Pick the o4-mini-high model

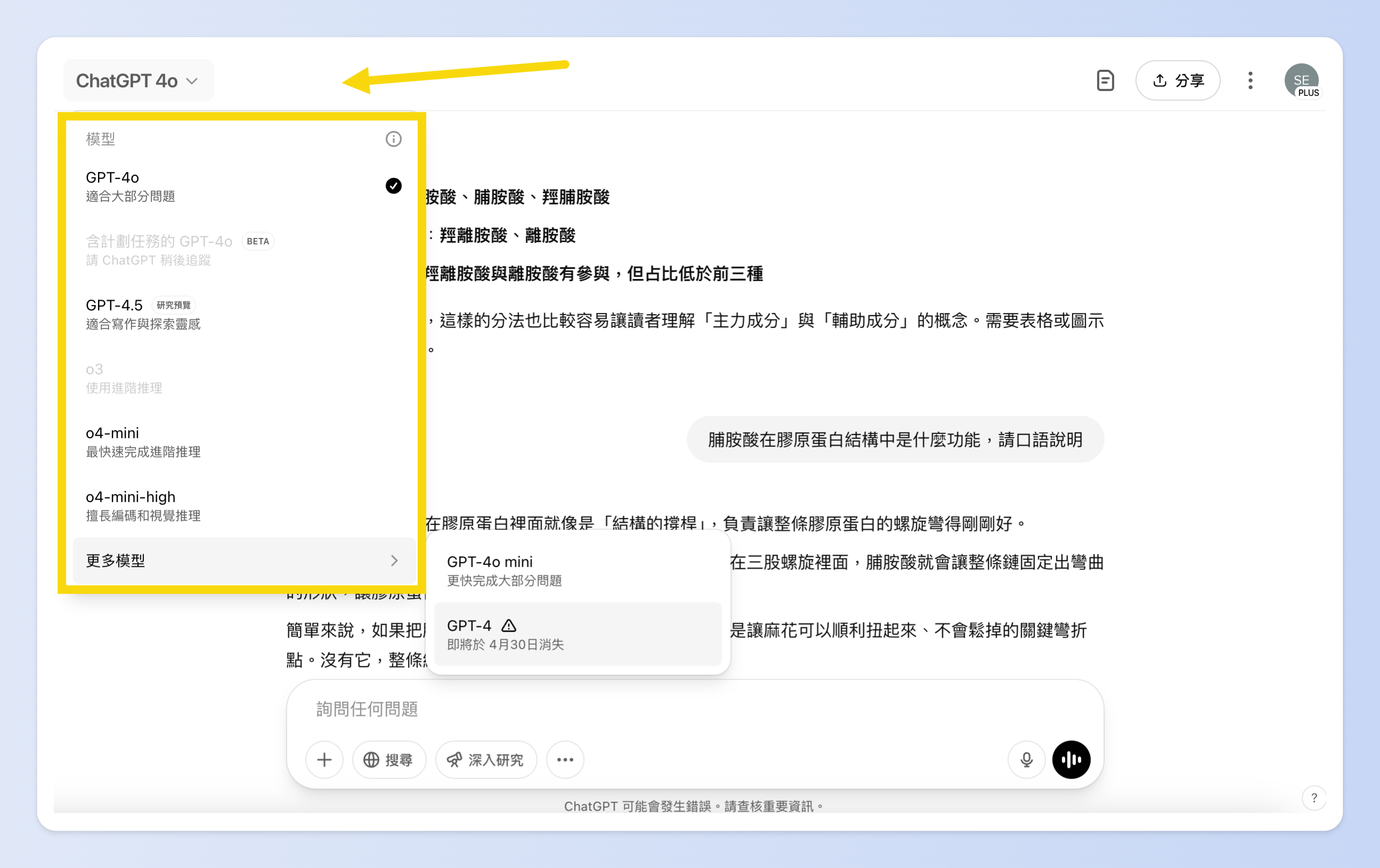point(243,505)
